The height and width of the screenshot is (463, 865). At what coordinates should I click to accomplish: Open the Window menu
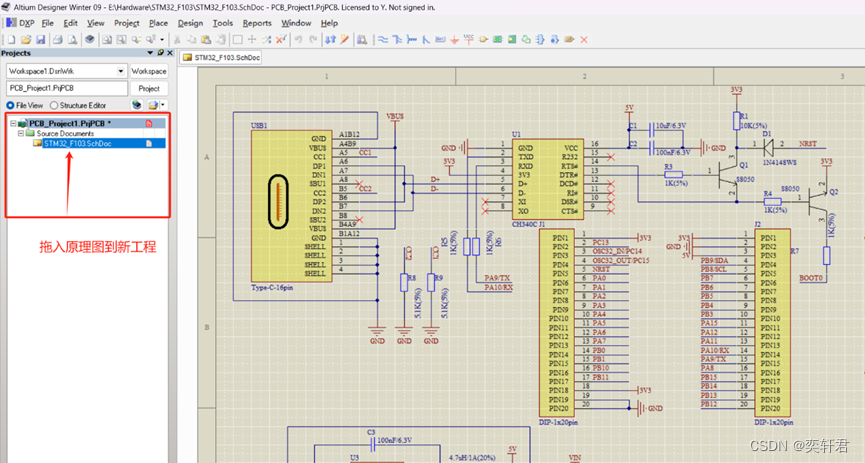tap(296, 23)
